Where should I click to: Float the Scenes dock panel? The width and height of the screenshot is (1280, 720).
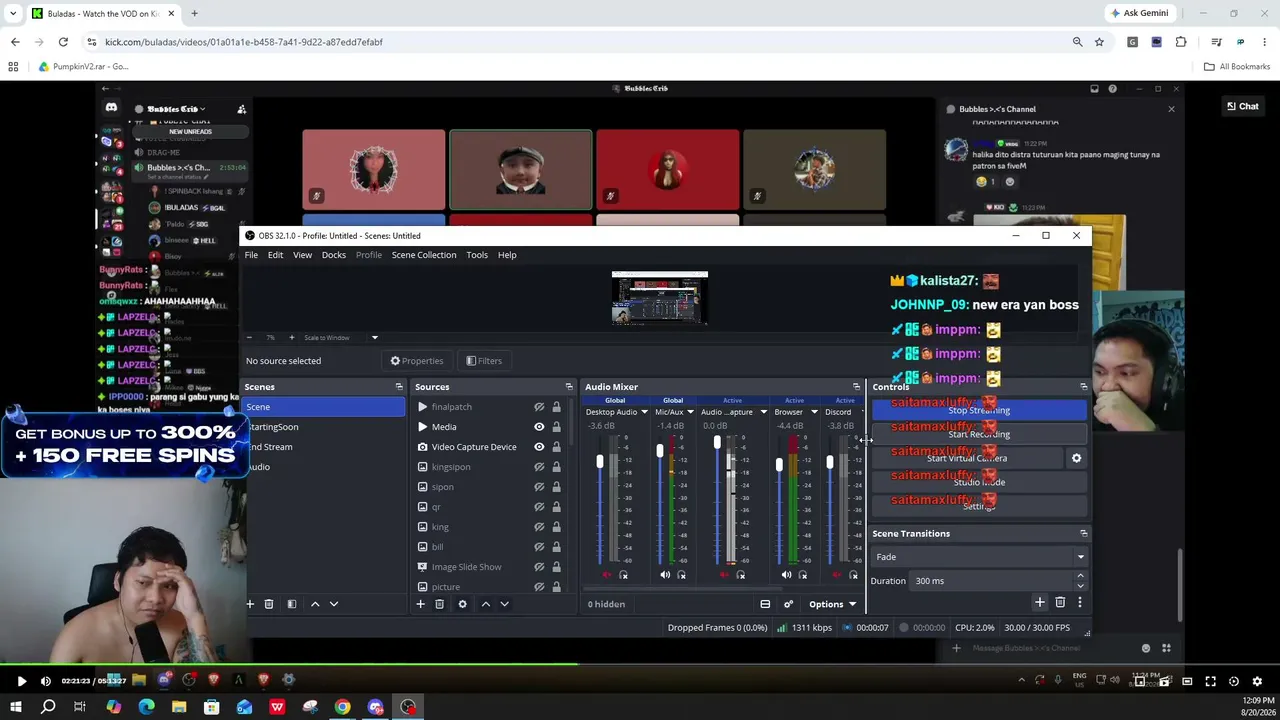coord(399,387)
